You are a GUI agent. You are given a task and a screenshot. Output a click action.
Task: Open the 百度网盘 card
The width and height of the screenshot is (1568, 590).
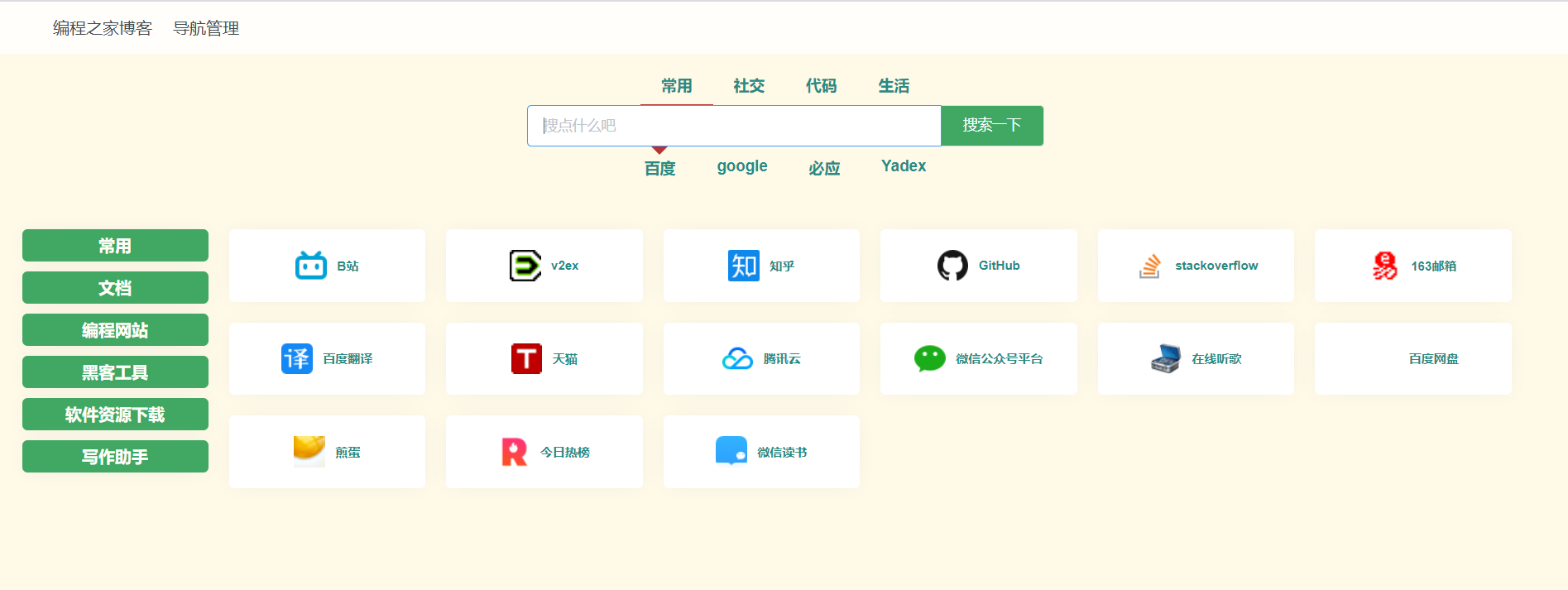point(1413,359)
